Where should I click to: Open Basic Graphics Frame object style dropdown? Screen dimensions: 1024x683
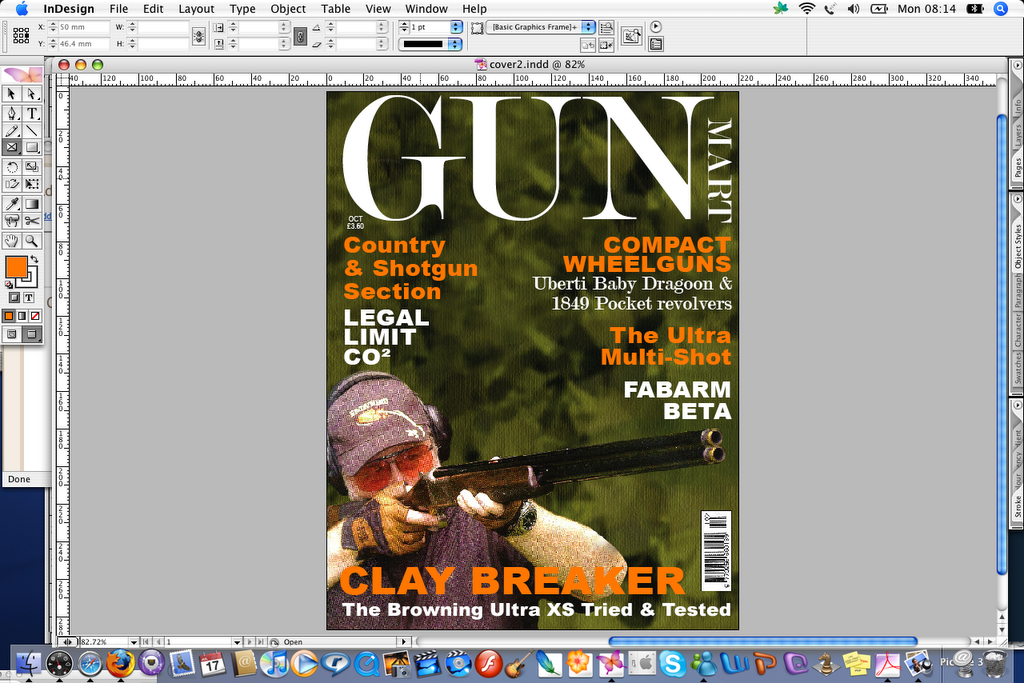pos(588,27)
